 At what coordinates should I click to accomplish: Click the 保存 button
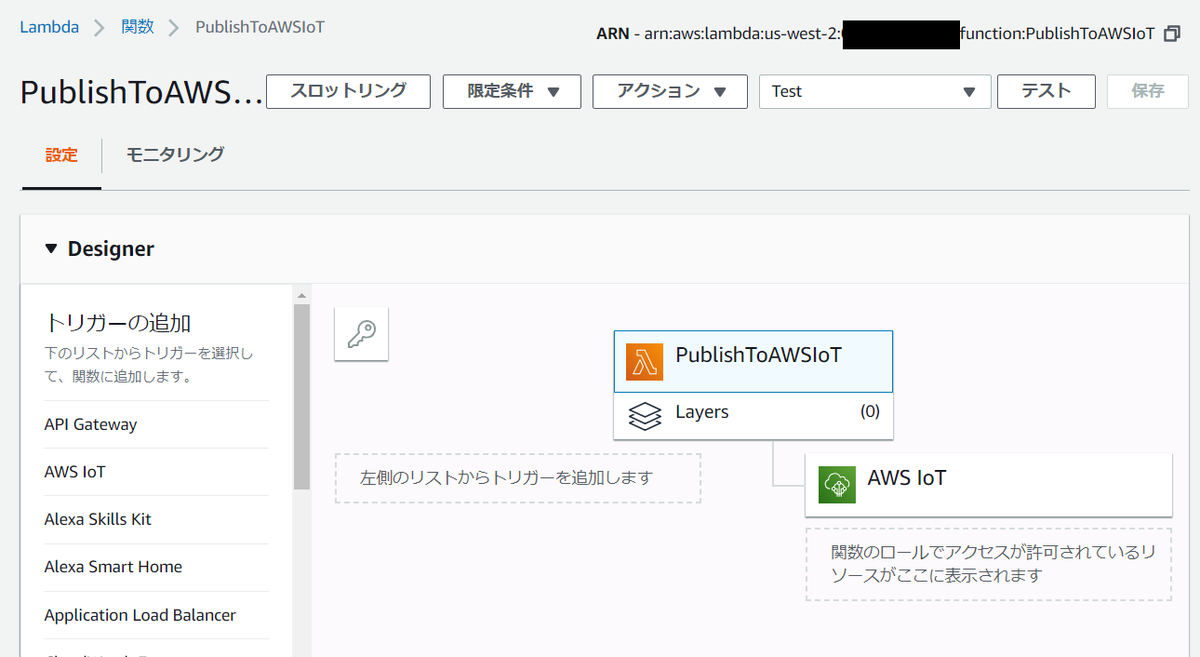tap(1148, 91)
